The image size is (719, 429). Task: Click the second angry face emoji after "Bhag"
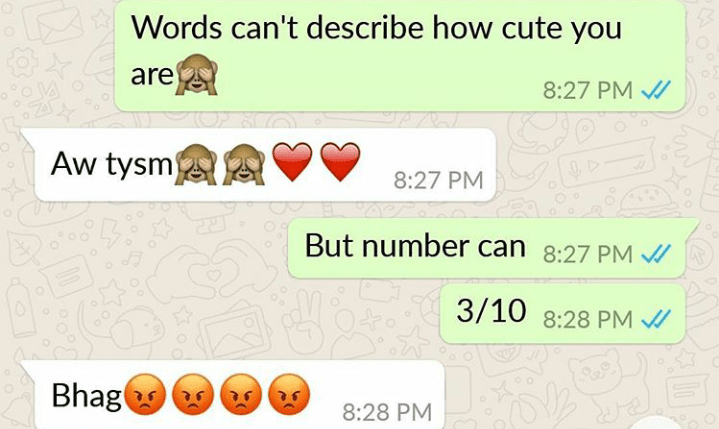pos(193,394)
